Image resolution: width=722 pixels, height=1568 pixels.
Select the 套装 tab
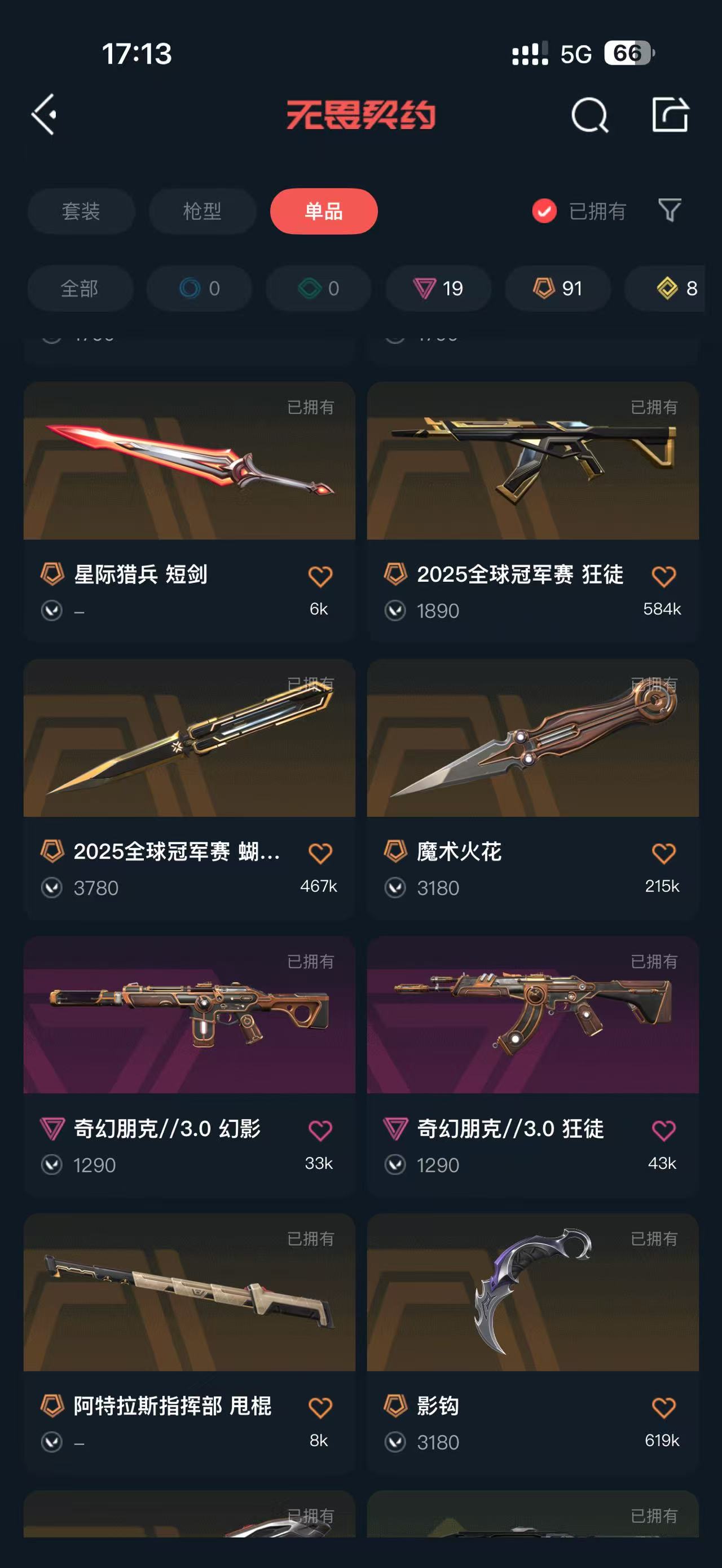81,211
